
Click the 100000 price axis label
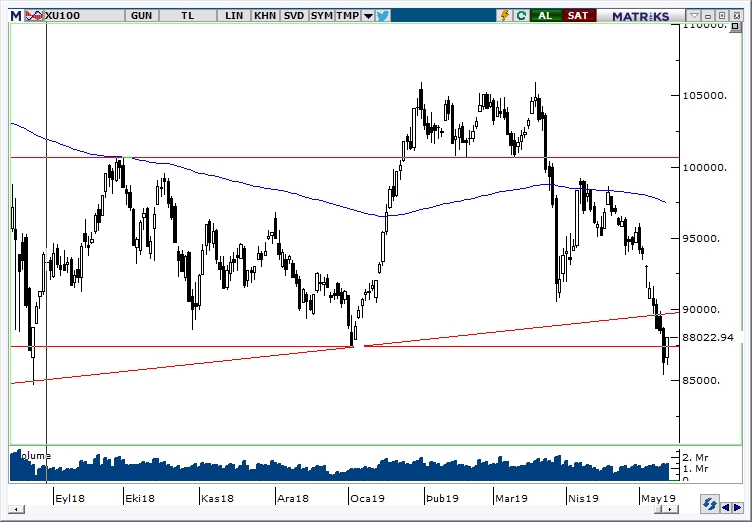[x=705, y=167]
